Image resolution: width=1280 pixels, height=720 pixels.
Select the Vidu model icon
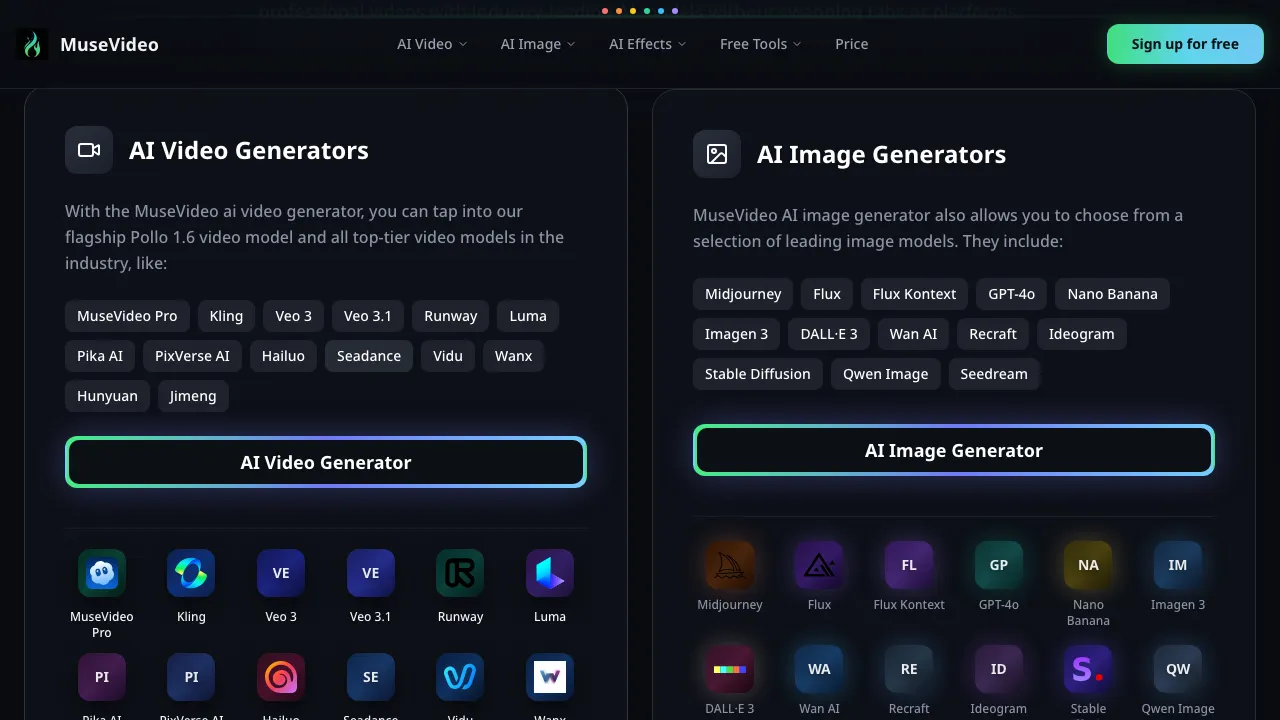pos(460,677)
